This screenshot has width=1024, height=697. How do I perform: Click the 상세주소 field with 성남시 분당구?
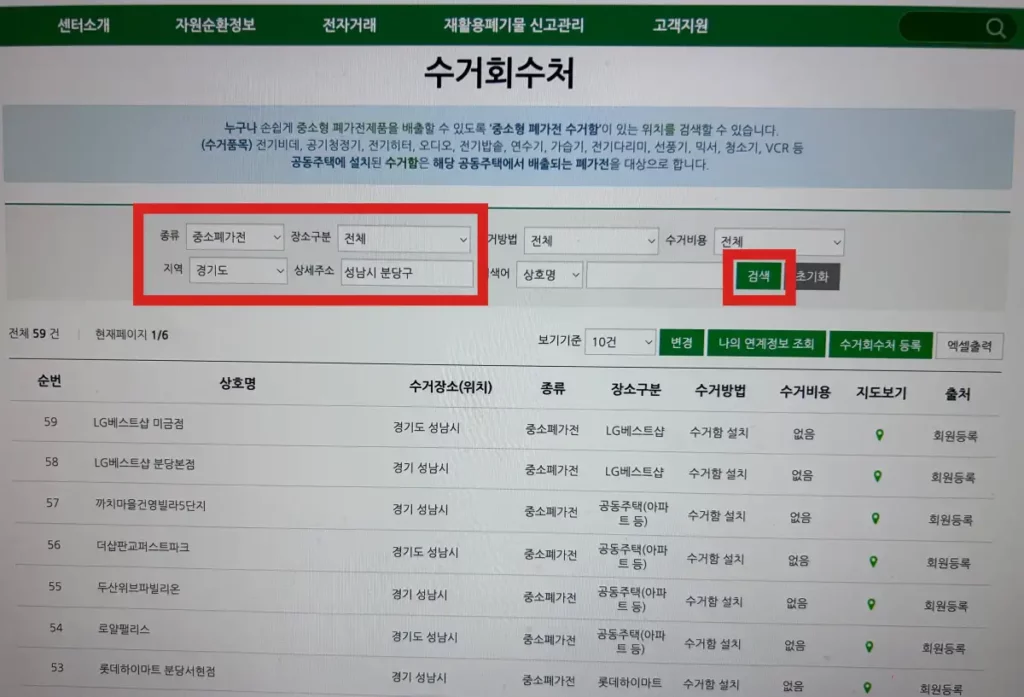407,273
